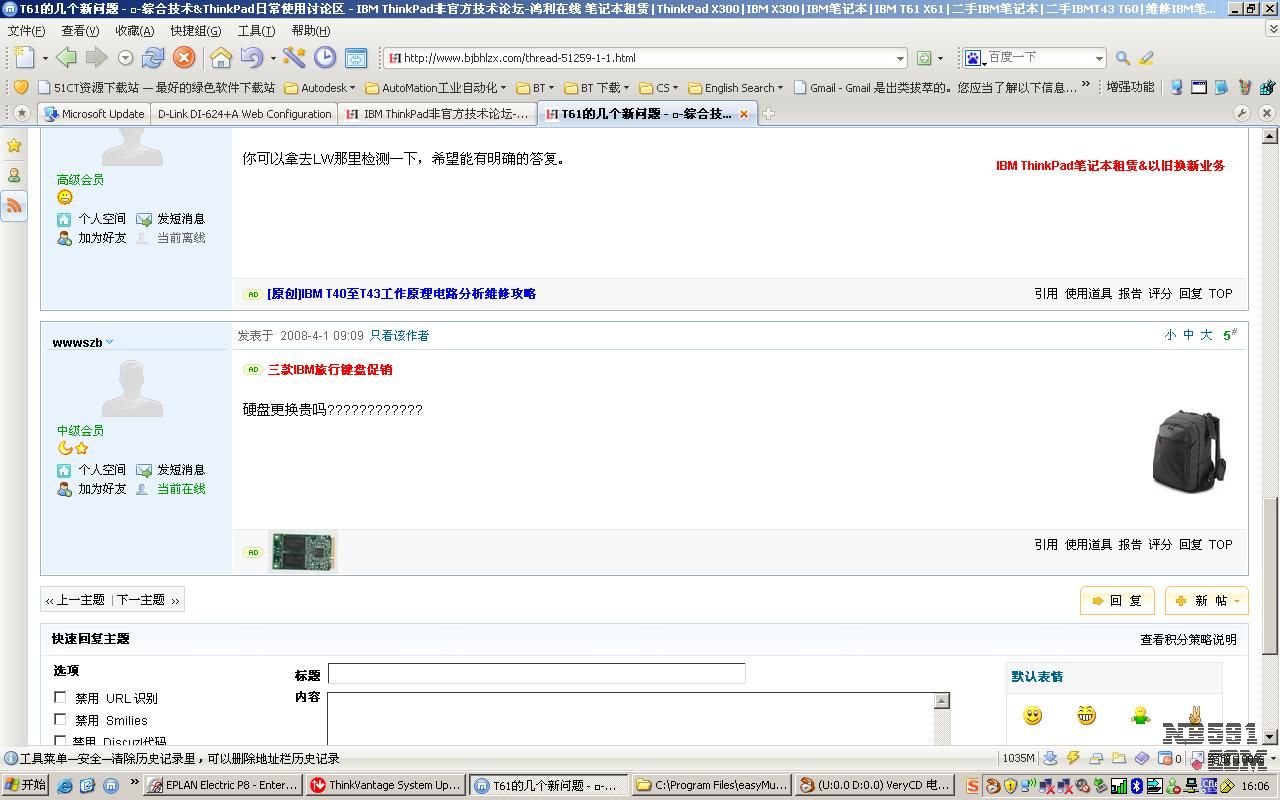Viewport: 1280px width, 800px height.
Task: Click 个人空间 icon for wwwszb
Action: click(x=64, y=470)
